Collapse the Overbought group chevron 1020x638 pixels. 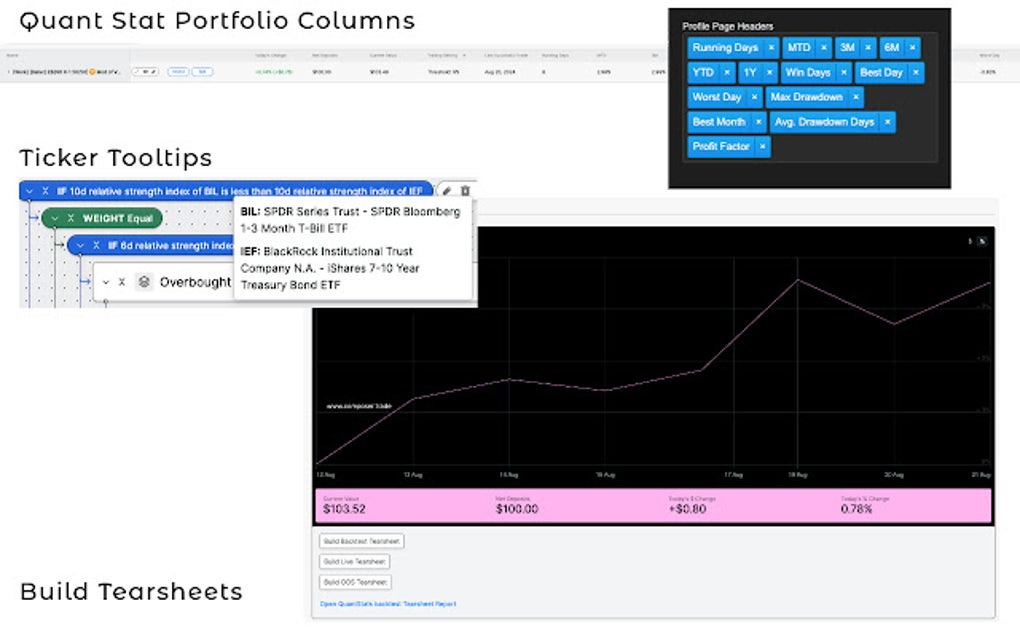pos(106,282)
